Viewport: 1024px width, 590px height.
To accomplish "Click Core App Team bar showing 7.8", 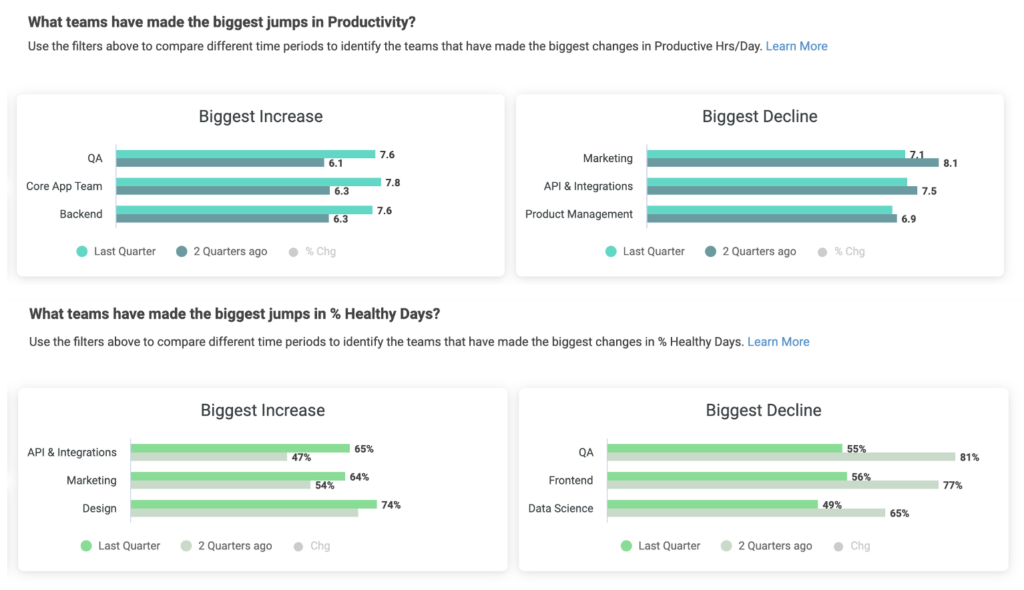I will 248,182.
